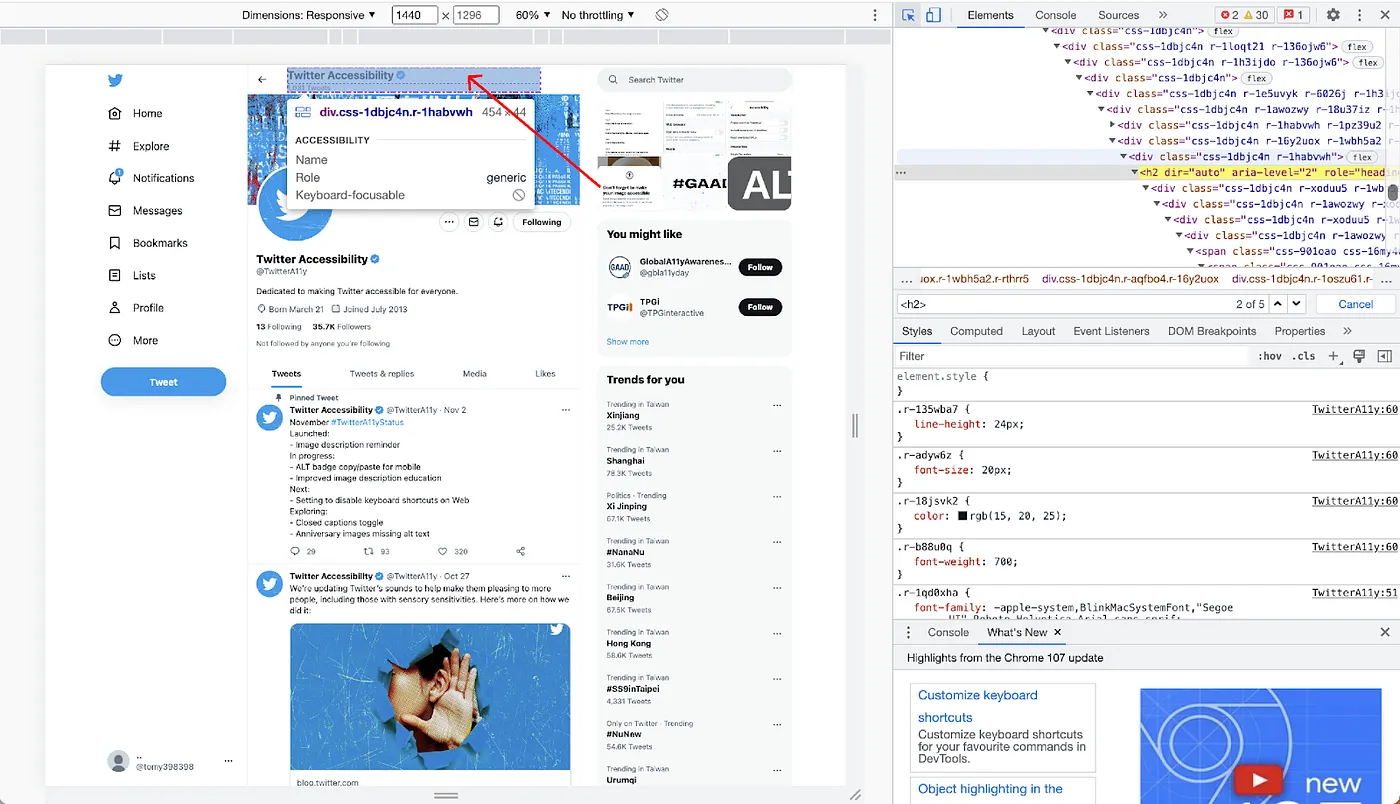Open Notifications in the Twitter sidebar
1400x804 pixels.
coord(151,178)
